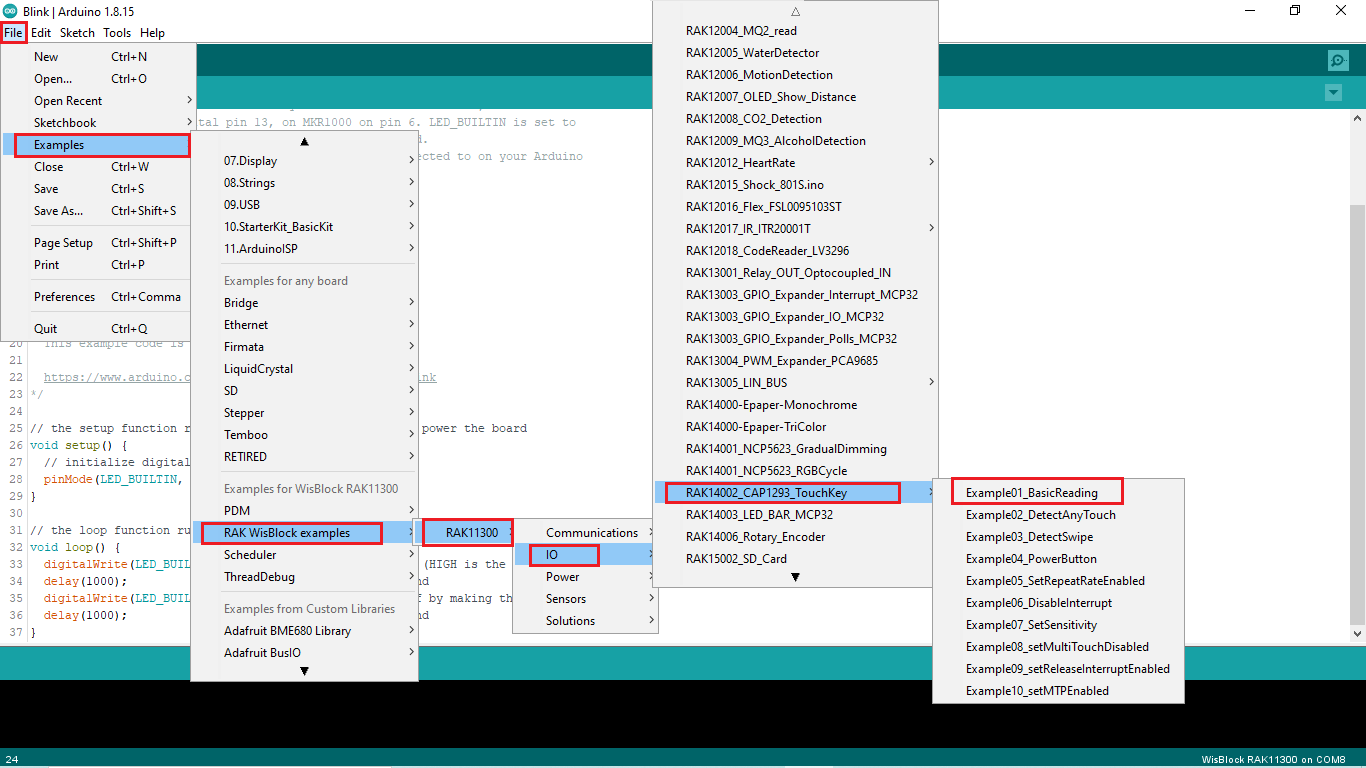The image size is (1366, 768).
Task: Open Example03_DetectSwipe sketch
Action: point(1058,537)
